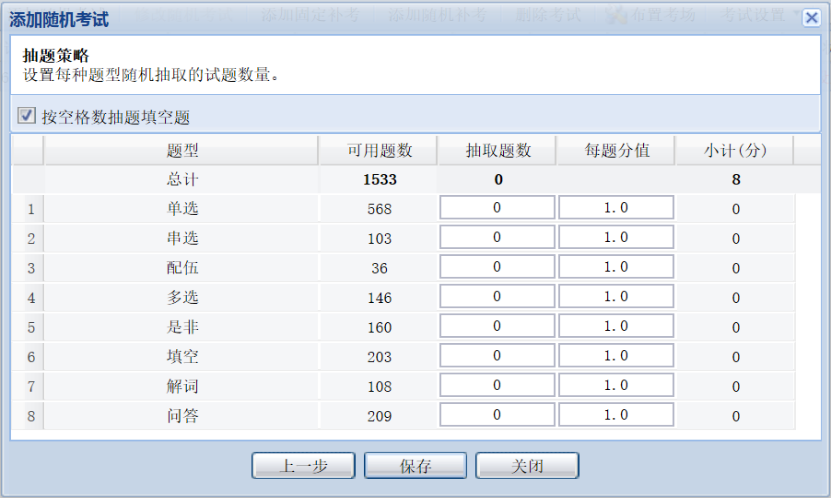Viewport: 831px width, 498px height.
Task: Close the 添加随机考试 dialog with X
Action: pos(811,18)
